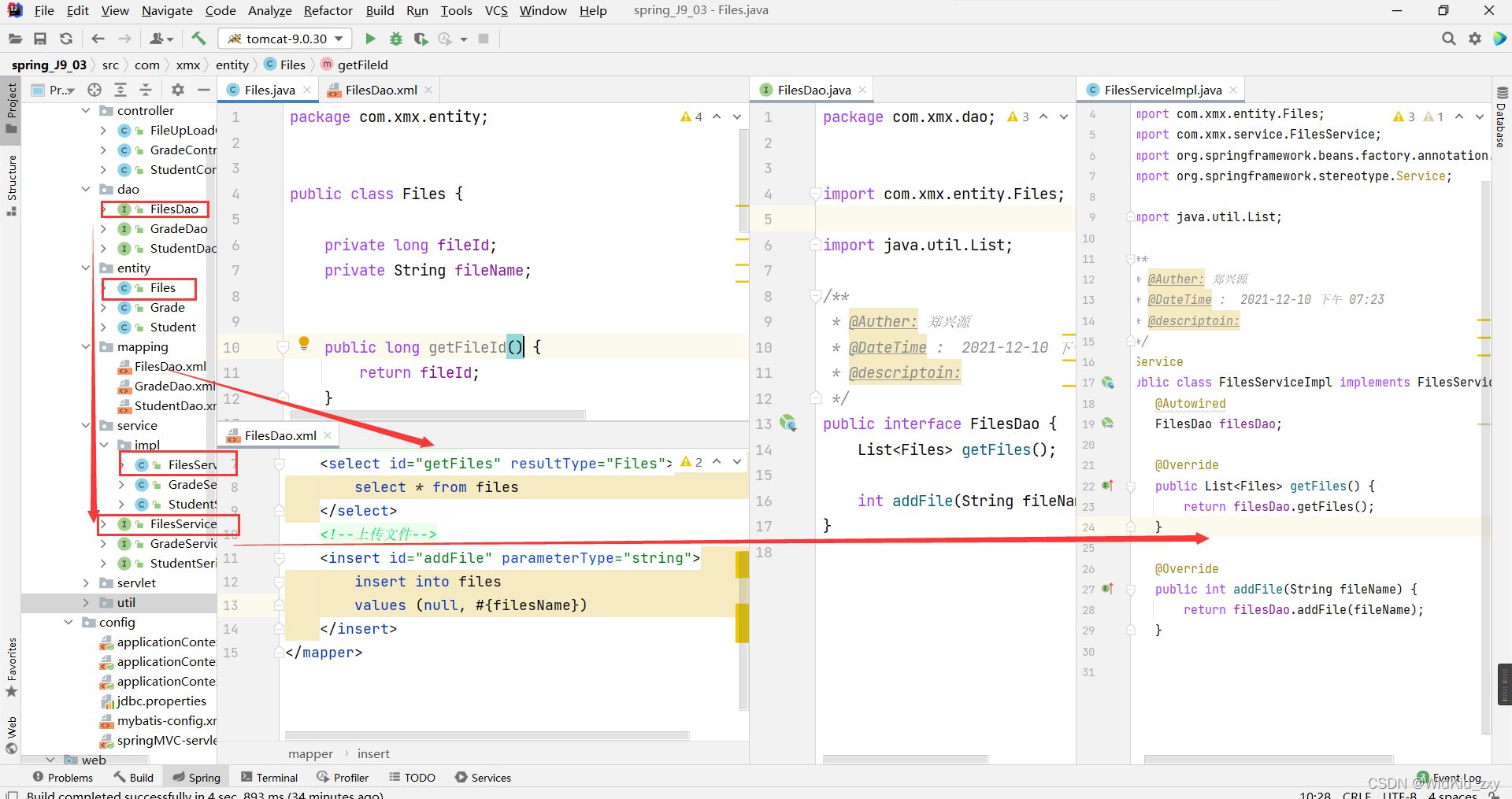1512x799 pixels.
Task: Open the Web tool window
Action: (x=12, y=735)
